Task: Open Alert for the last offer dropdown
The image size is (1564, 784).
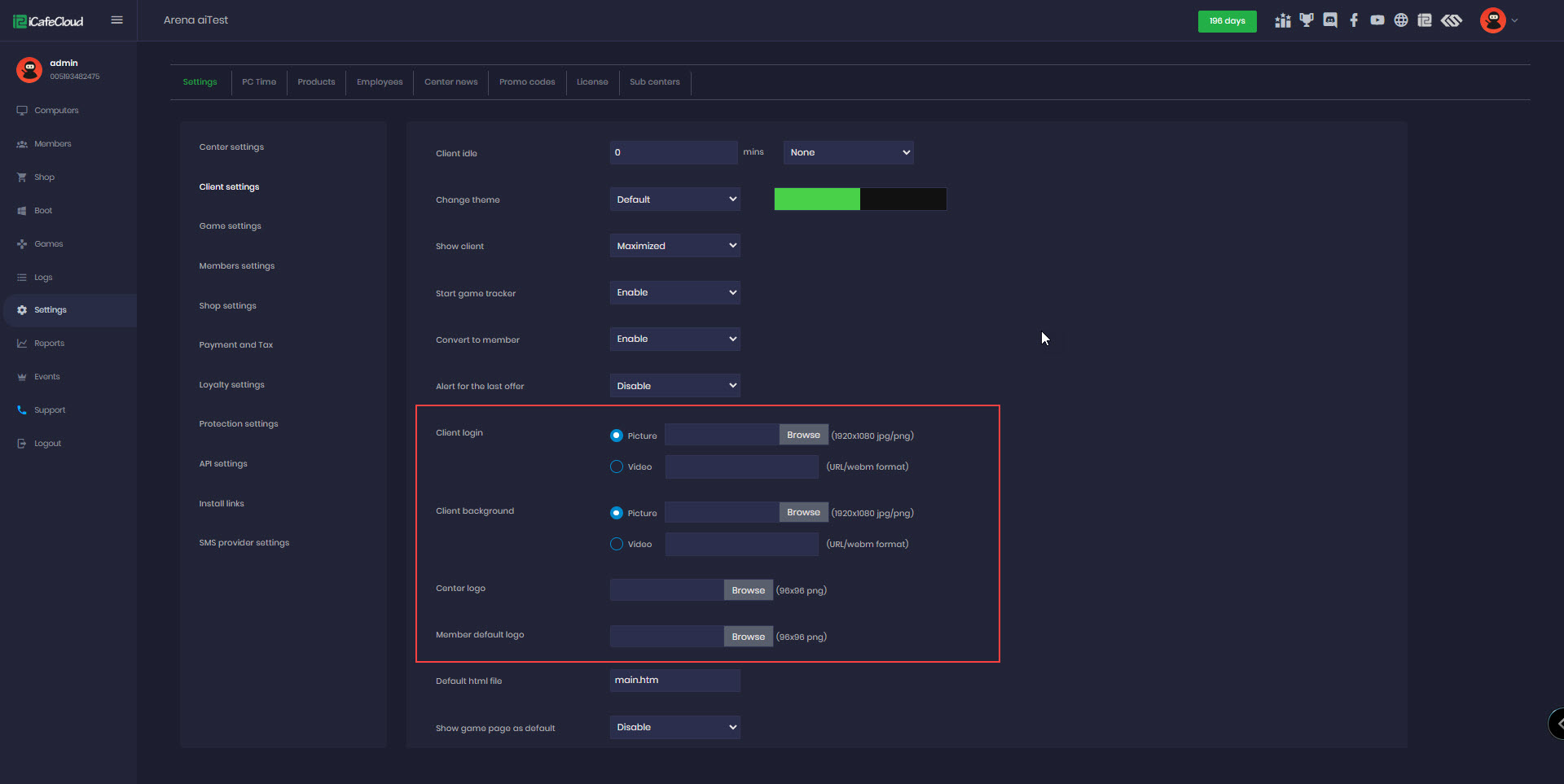Action: pyautogui.click(x=674, y=386)
